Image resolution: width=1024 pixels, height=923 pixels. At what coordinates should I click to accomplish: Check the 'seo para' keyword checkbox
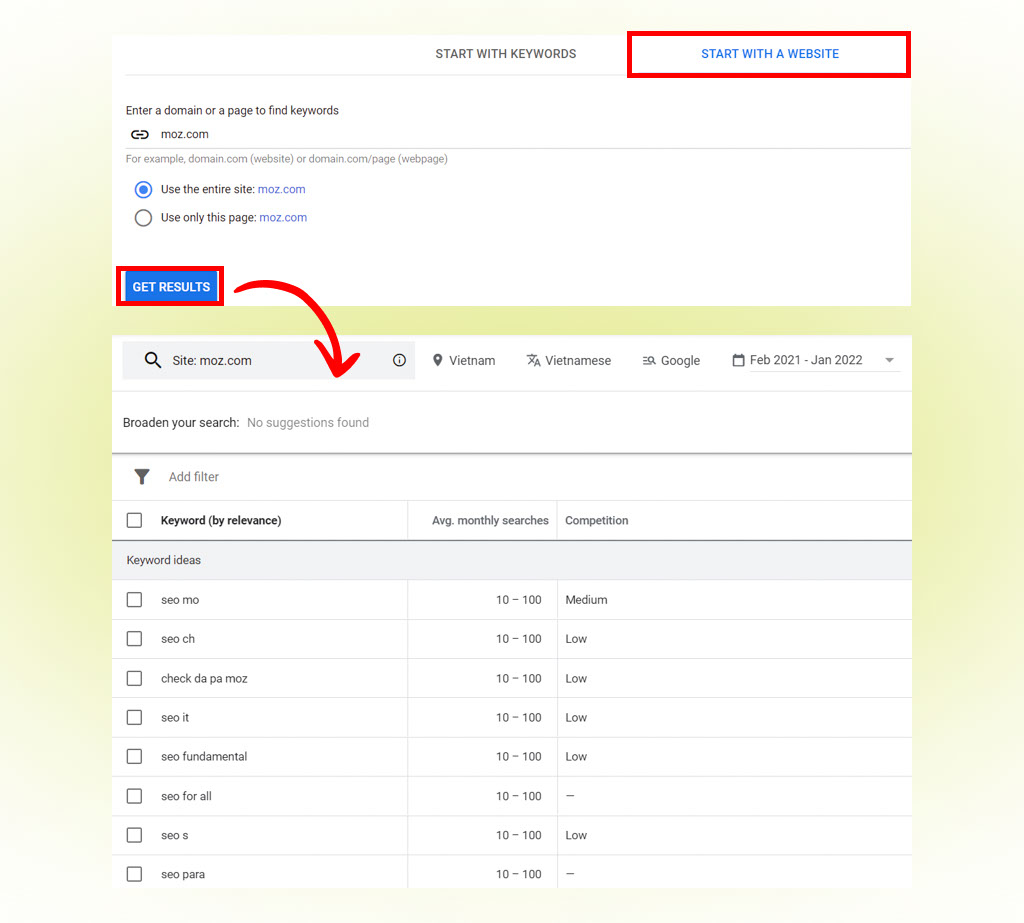[135, 874]
